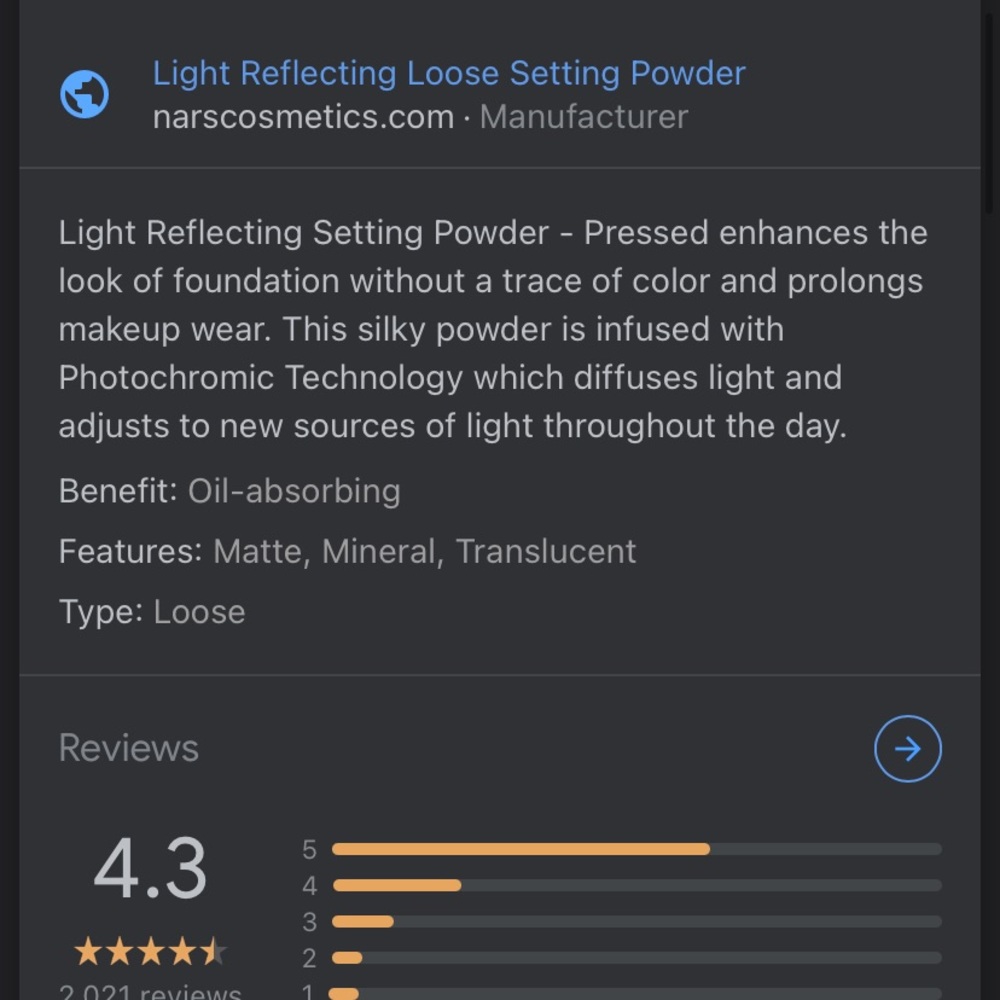1000x1000 pixels.
Task: Open reviews with the blue arrow button
Action: coord(907,748)
